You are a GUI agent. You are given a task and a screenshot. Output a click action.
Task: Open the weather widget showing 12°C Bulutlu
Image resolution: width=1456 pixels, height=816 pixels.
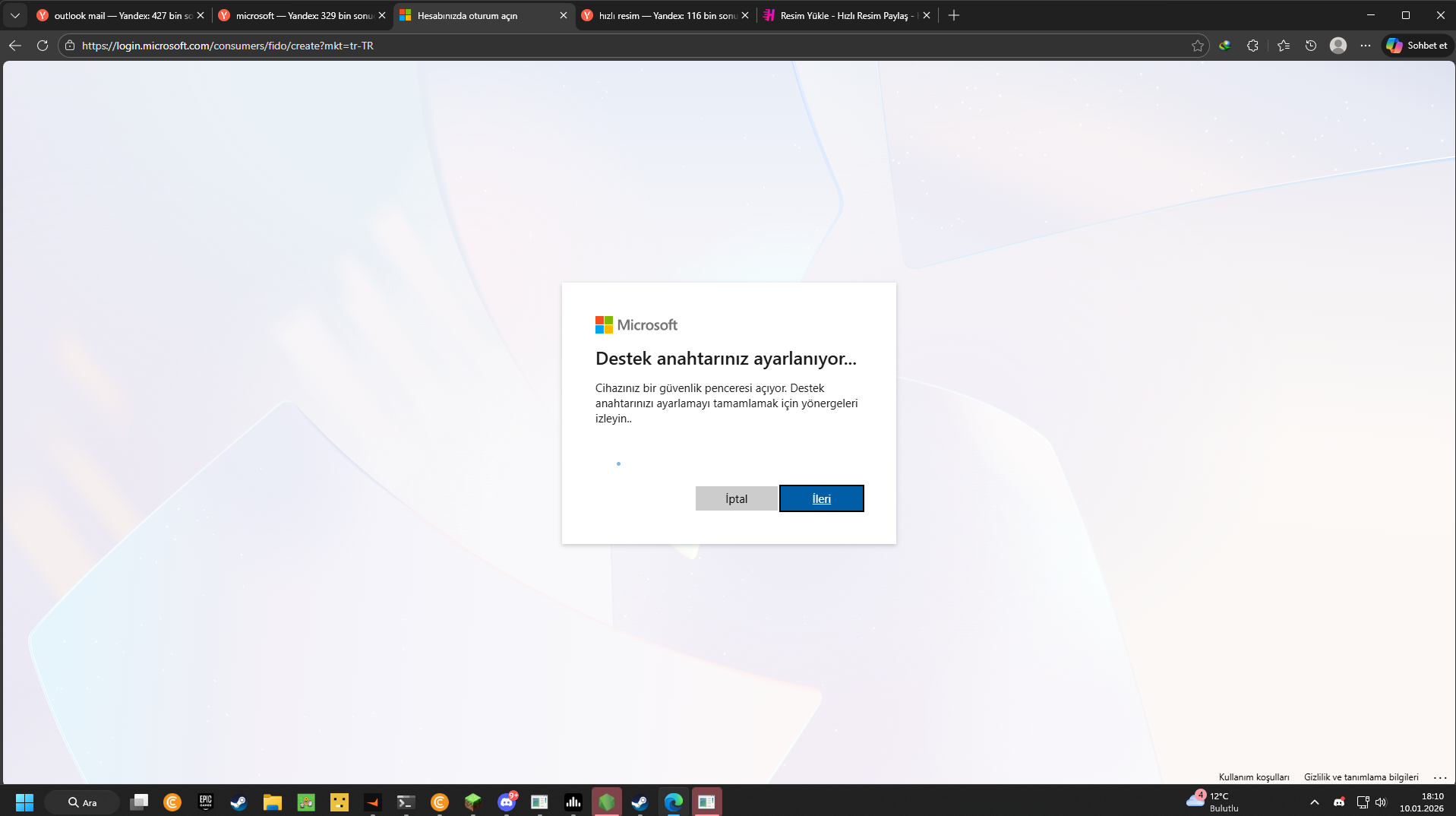[1214, 802]
